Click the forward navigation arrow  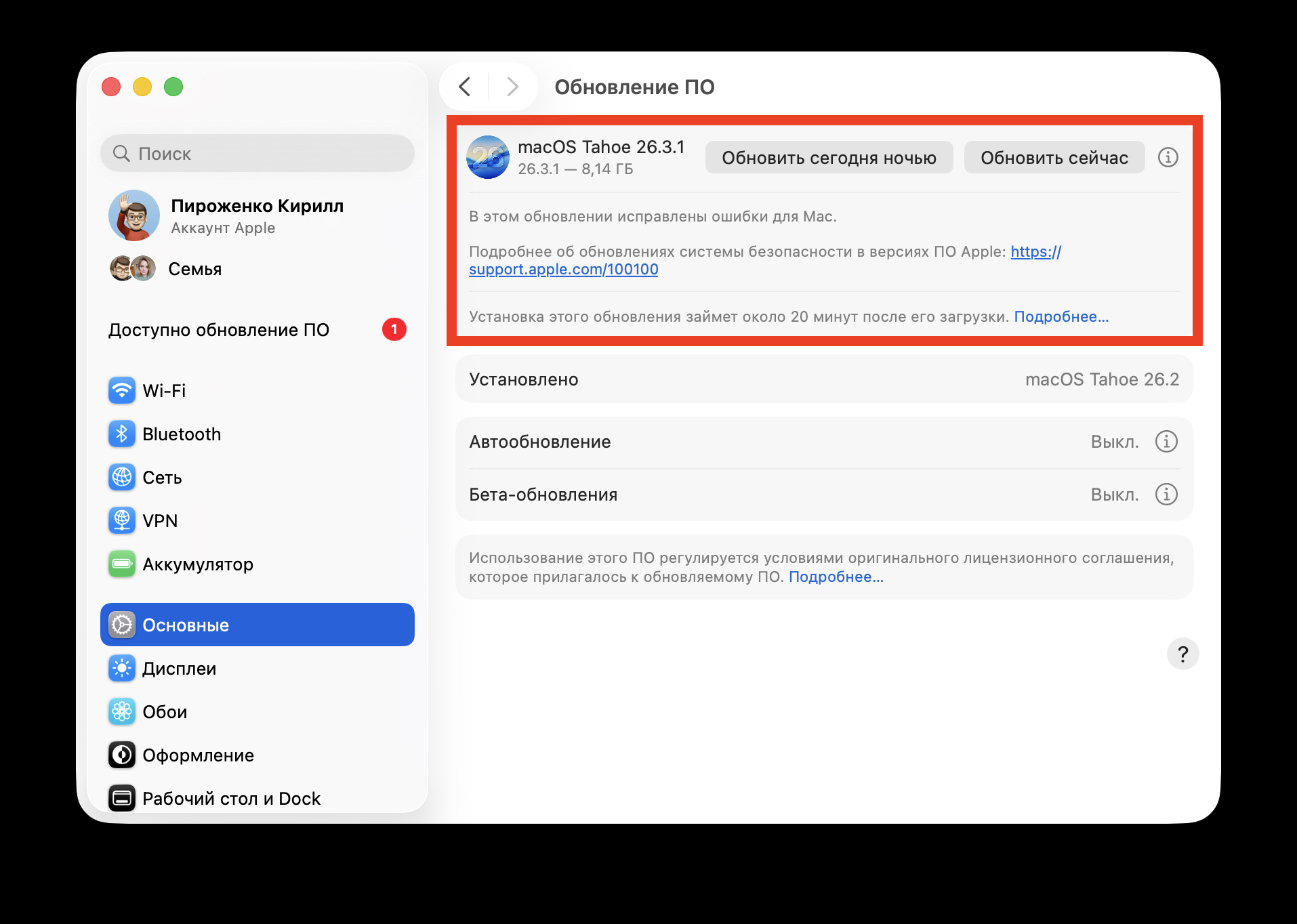(512, 87)
